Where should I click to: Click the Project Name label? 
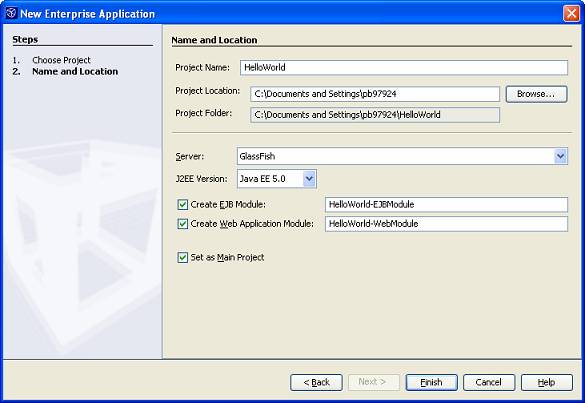[203, 68]
